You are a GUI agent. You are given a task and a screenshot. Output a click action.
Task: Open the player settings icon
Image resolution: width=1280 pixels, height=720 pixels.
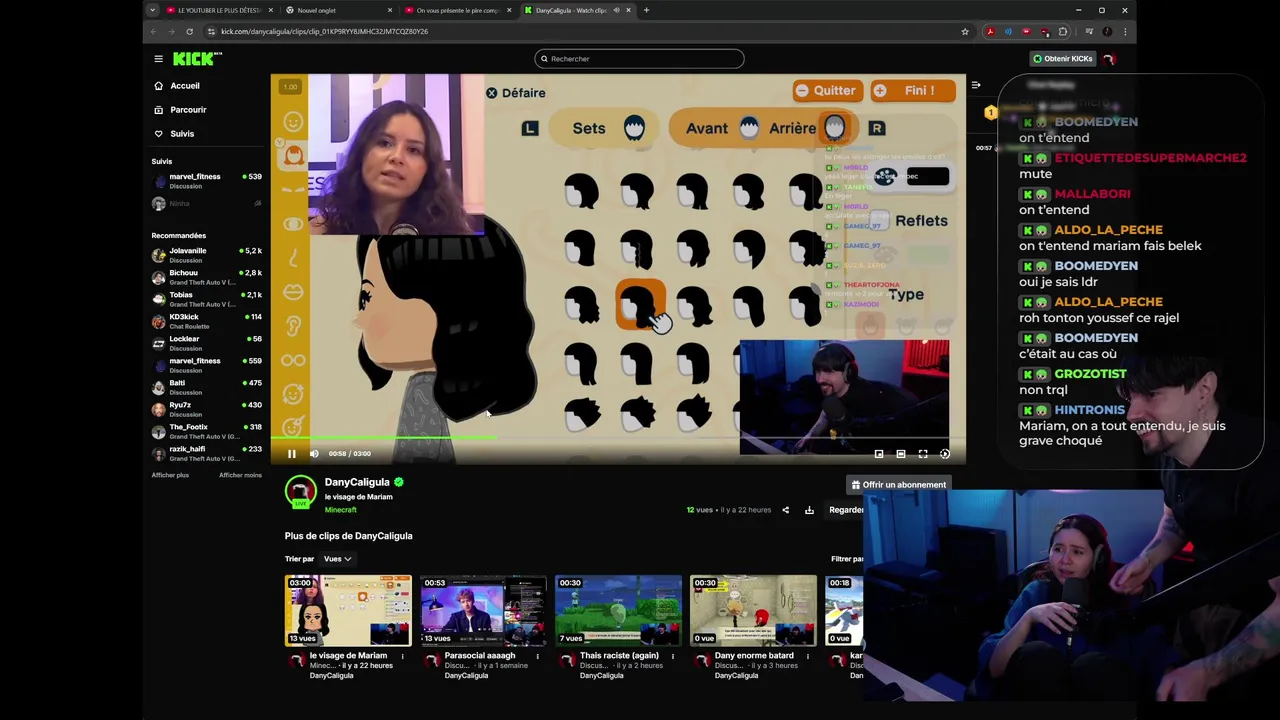(945, 454)
